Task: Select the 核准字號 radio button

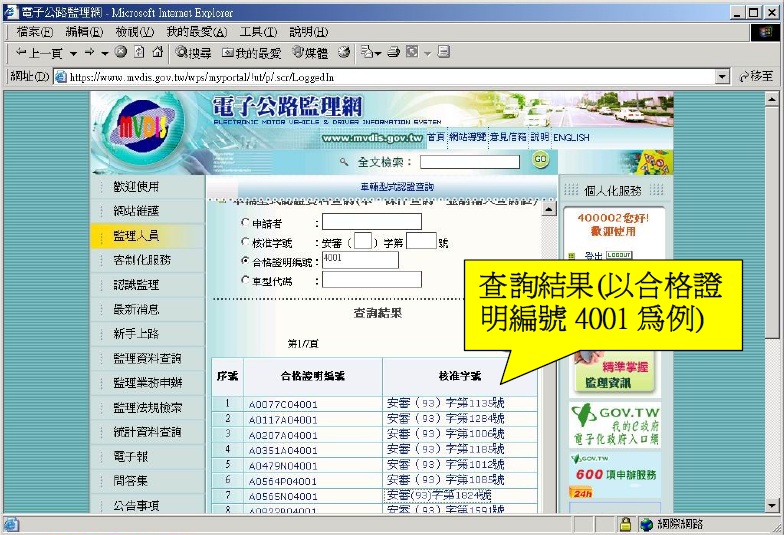Action: coord(246,242)
